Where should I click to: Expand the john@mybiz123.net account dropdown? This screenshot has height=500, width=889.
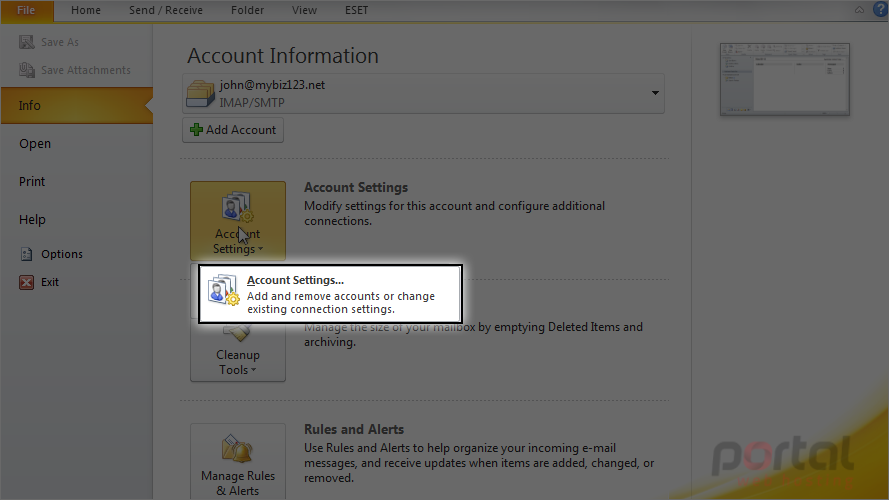click(655, 93)
